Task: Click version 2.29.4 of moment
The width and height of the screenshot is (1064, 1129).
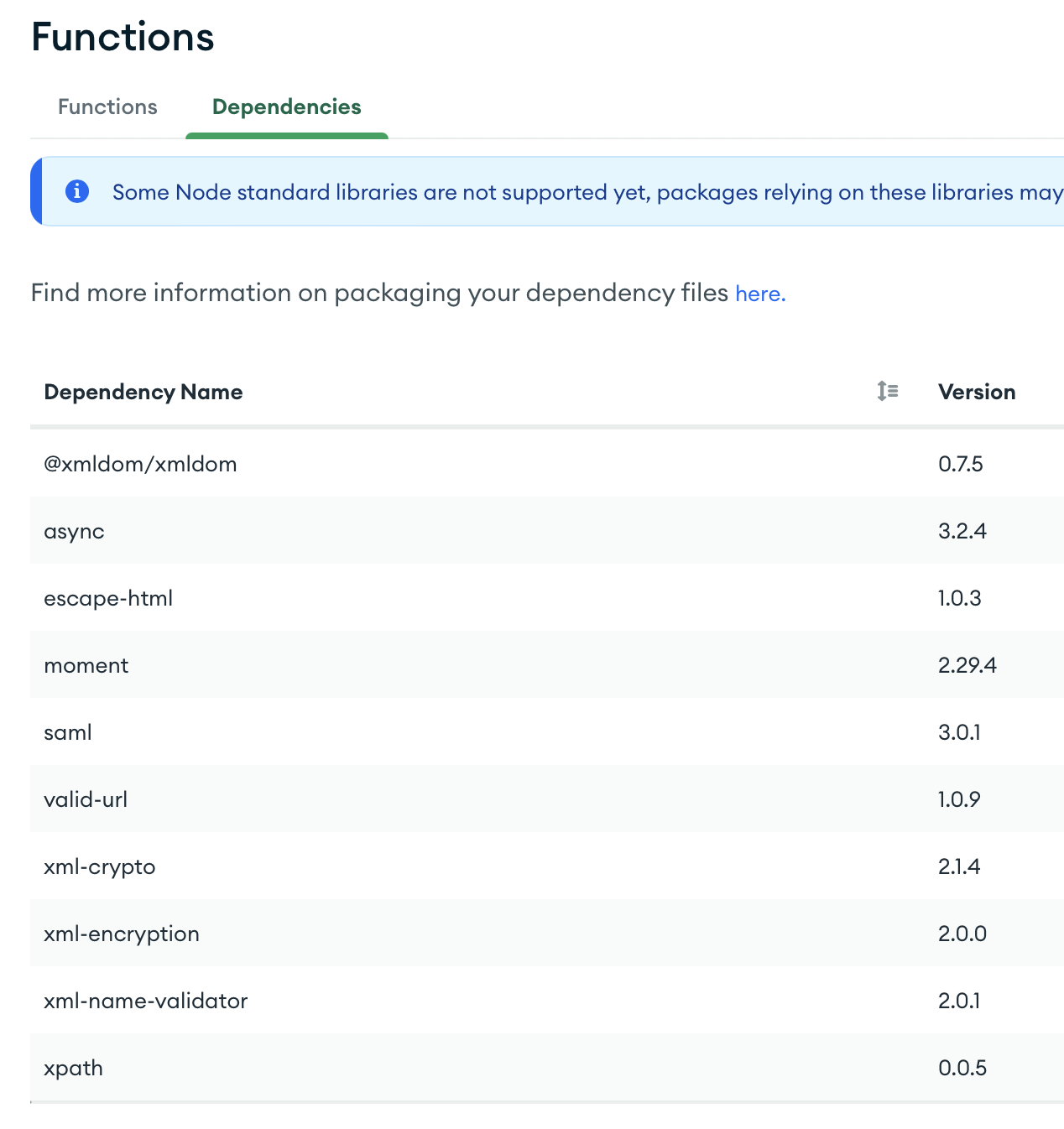Action: point(968,665)
